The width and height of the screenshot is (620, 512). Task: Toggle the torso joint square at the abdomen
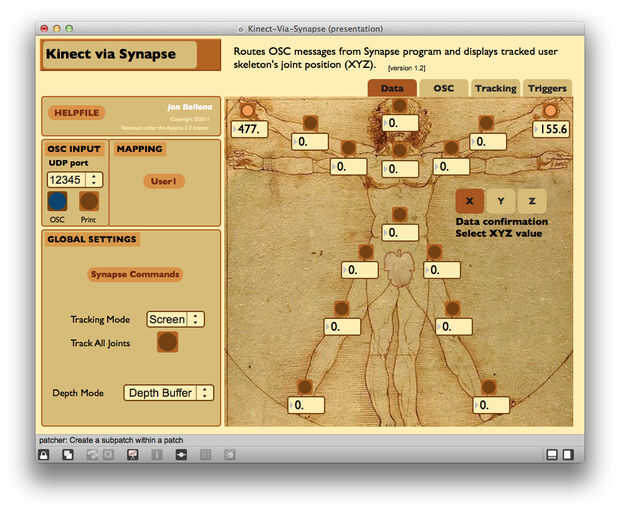[x=400, y=214]
